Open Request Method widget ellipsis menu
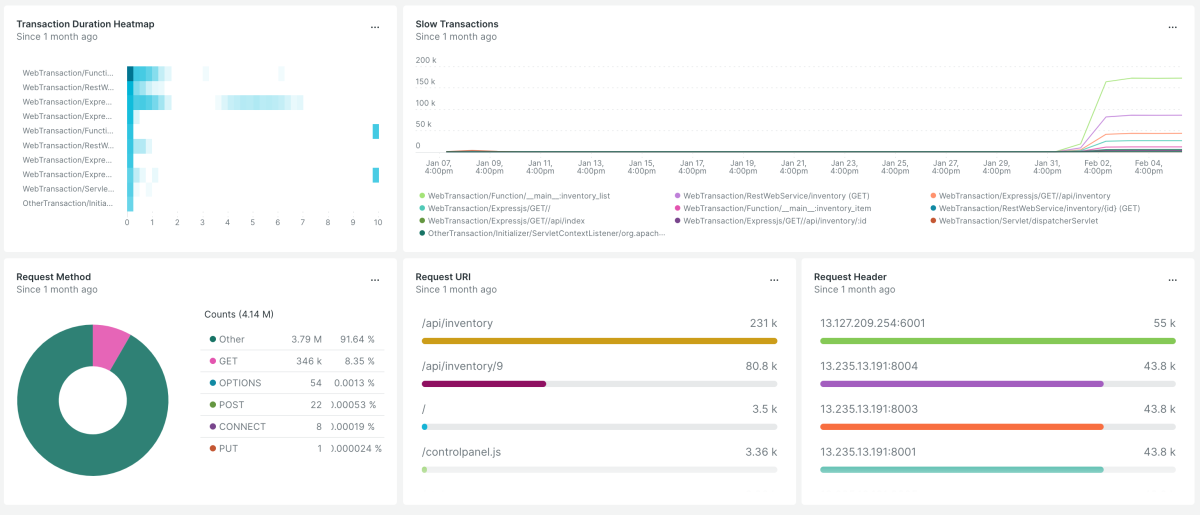Viewport: 1200px width, 515px height. [x=375, y=281]
